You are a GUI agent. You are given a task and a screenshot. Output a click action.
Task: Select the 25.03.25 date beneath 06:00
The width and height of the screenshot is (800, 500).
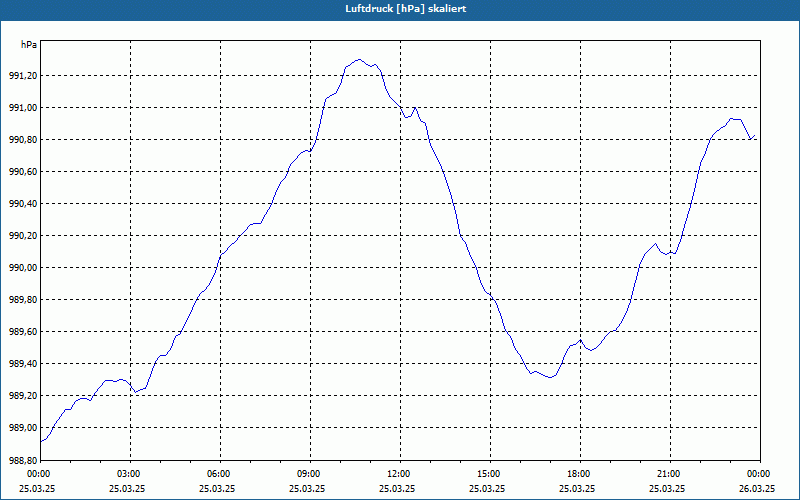click(217, 488)
